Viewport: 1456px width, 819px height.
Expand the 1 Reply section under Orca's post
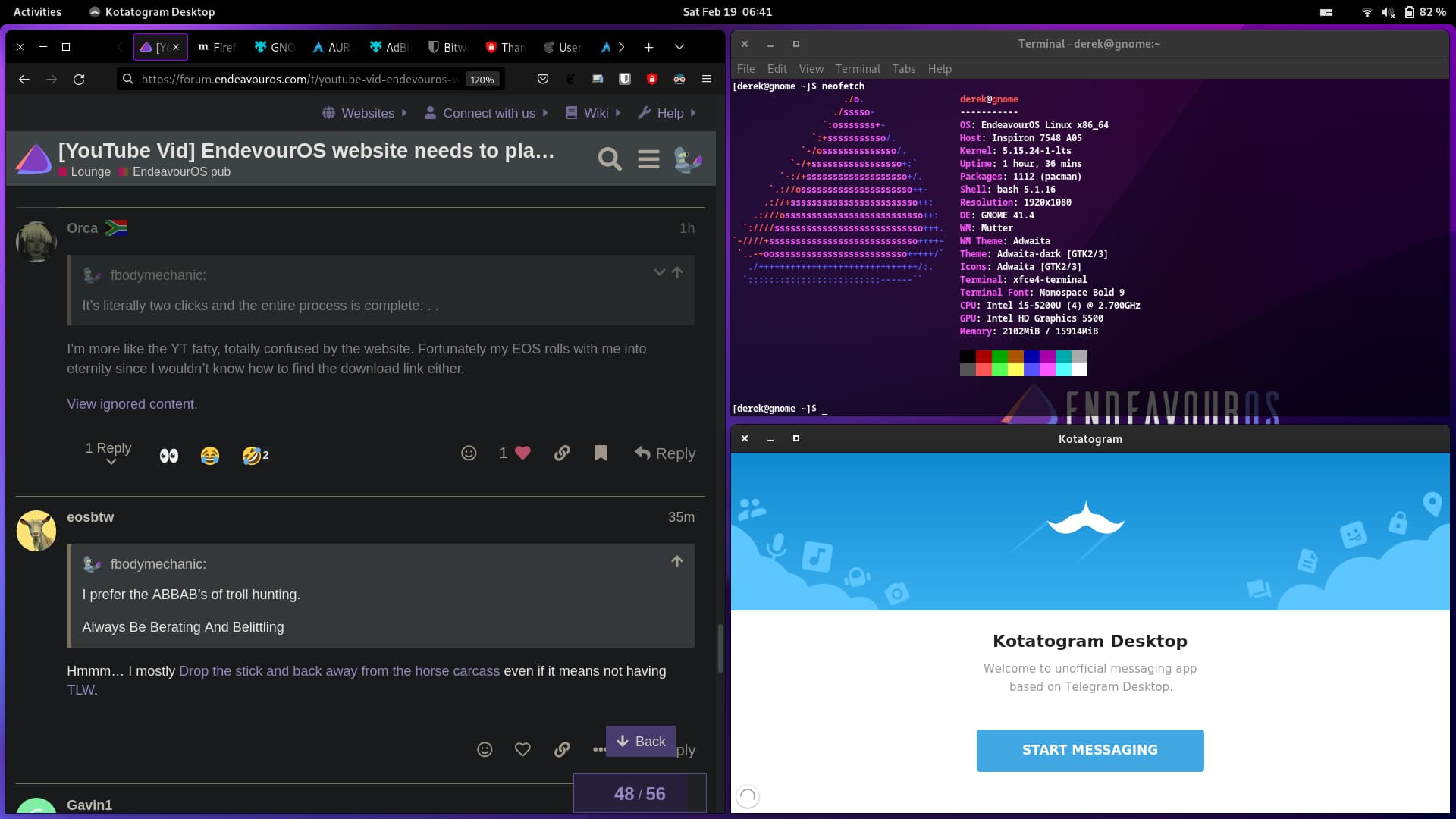tap(108, 448)
